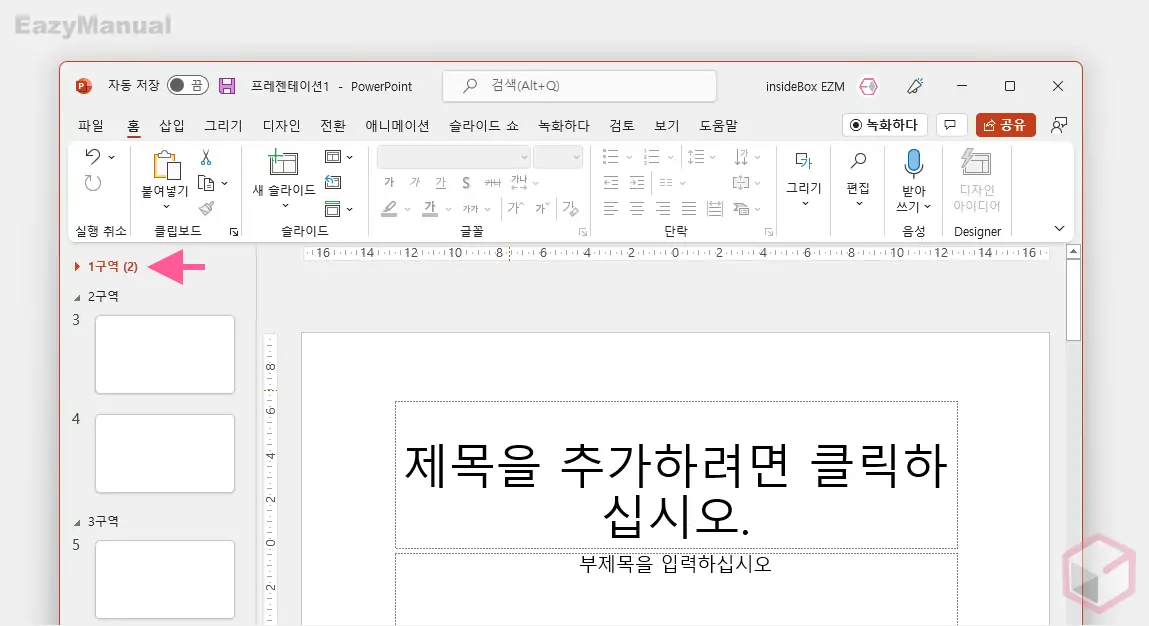Screen dimensions: 1149x626
Task: Click the PowerPoint app logo
Action: pos(84,86)
